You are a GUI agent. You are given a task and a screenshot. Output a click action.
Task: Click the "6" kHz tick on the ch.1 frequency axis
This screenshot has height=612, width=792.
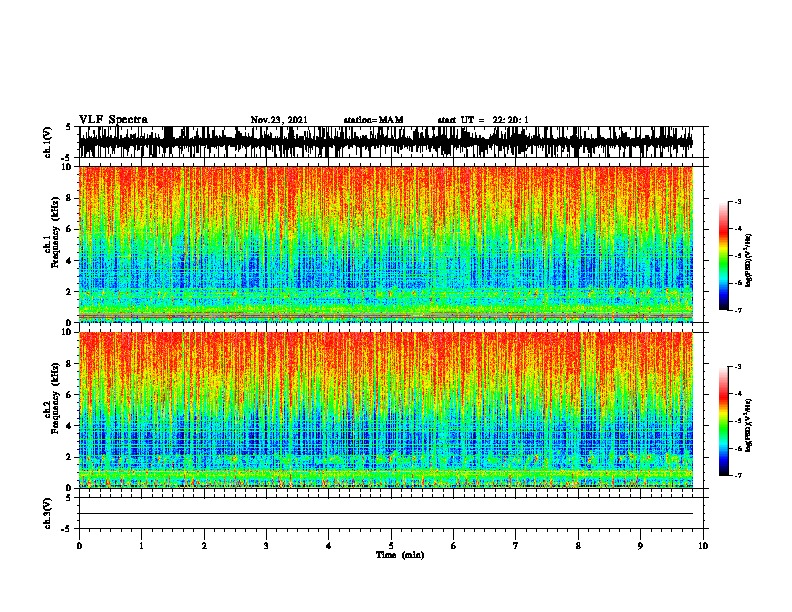69,230
